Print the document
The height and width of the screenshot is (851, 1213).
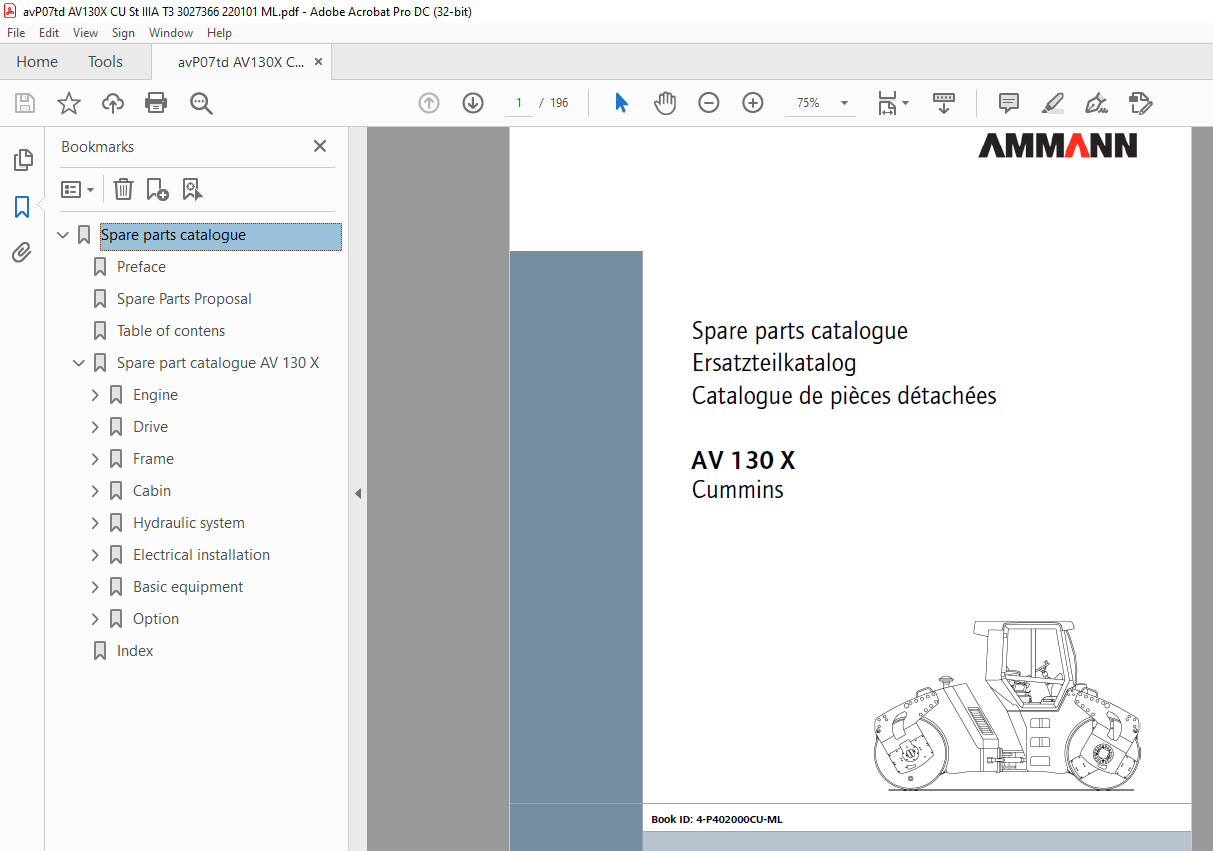(156, 103)
